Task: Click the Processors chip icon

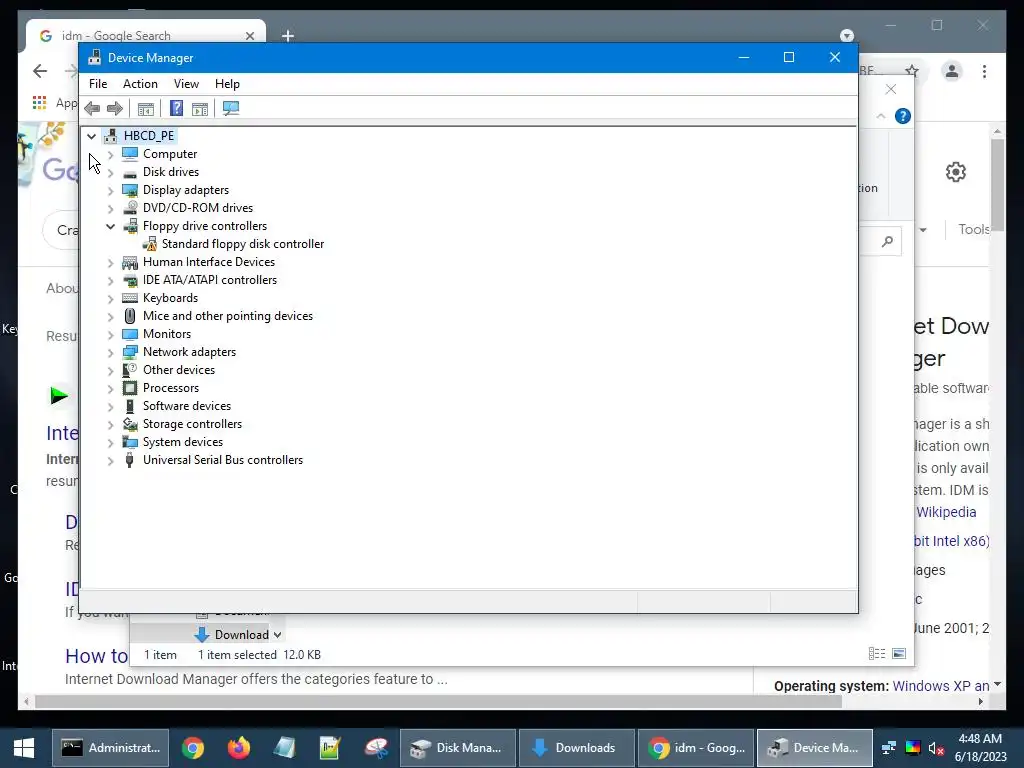Action: click(130, 388)
